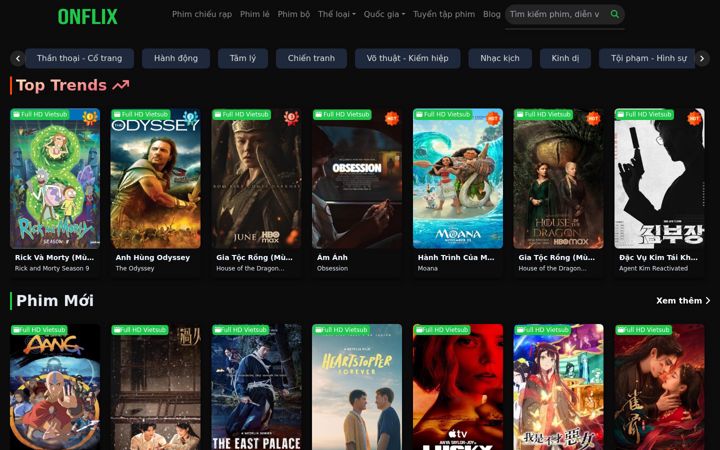Click the ONFLIX logo
Screen dimensions: 720x450
88,17
